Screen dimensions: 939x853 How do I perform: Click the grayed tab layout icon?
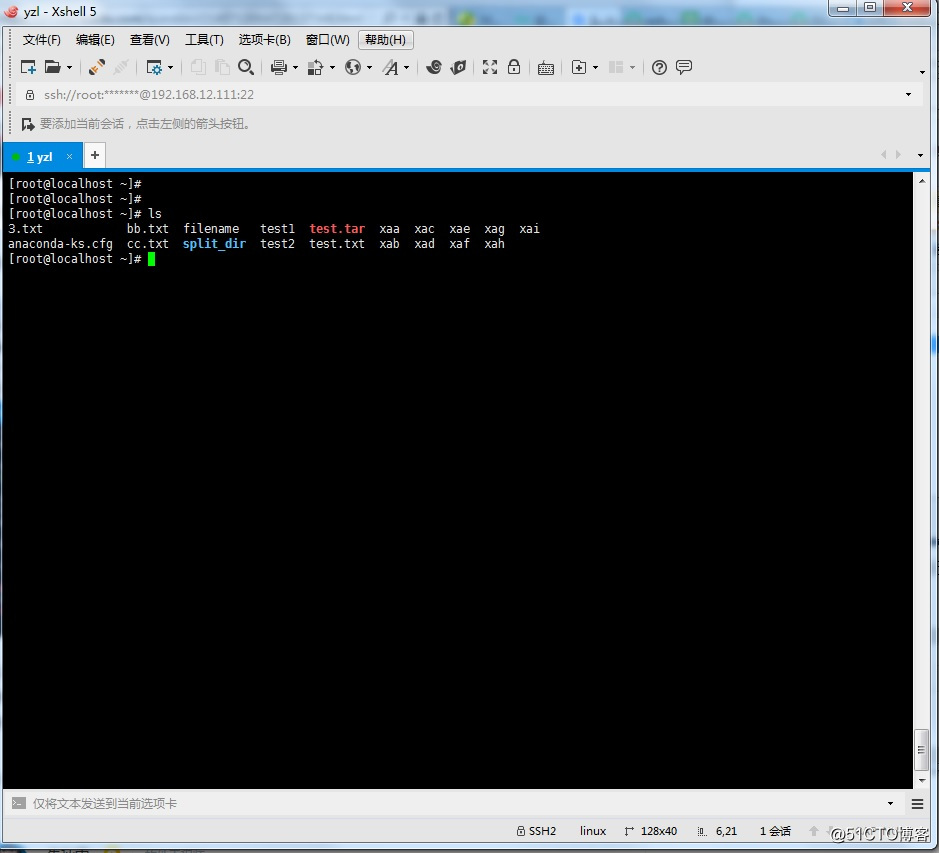[x=616, y=67]
